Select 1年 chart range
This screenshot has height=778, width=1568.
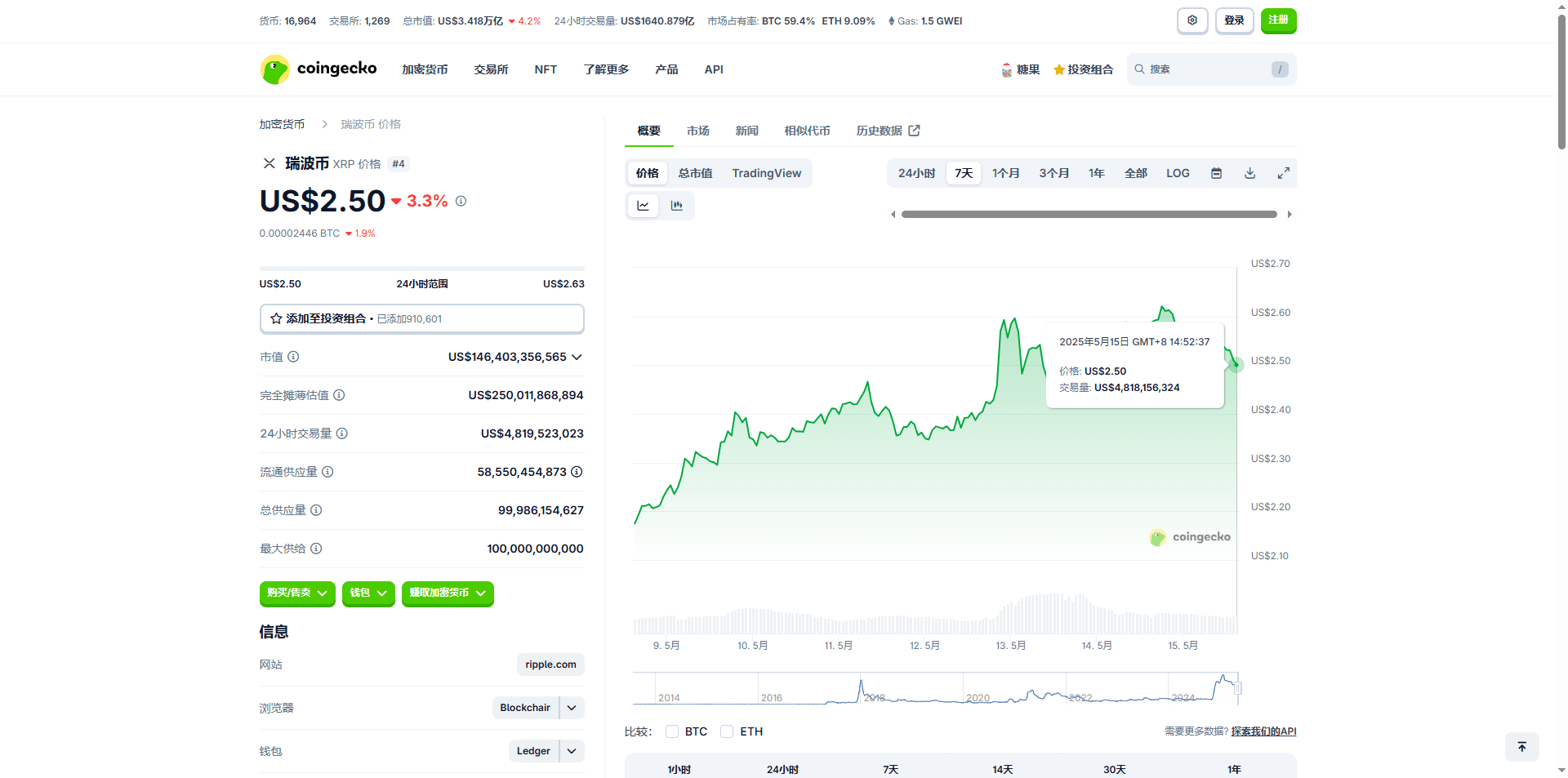tap(1096, 173)
